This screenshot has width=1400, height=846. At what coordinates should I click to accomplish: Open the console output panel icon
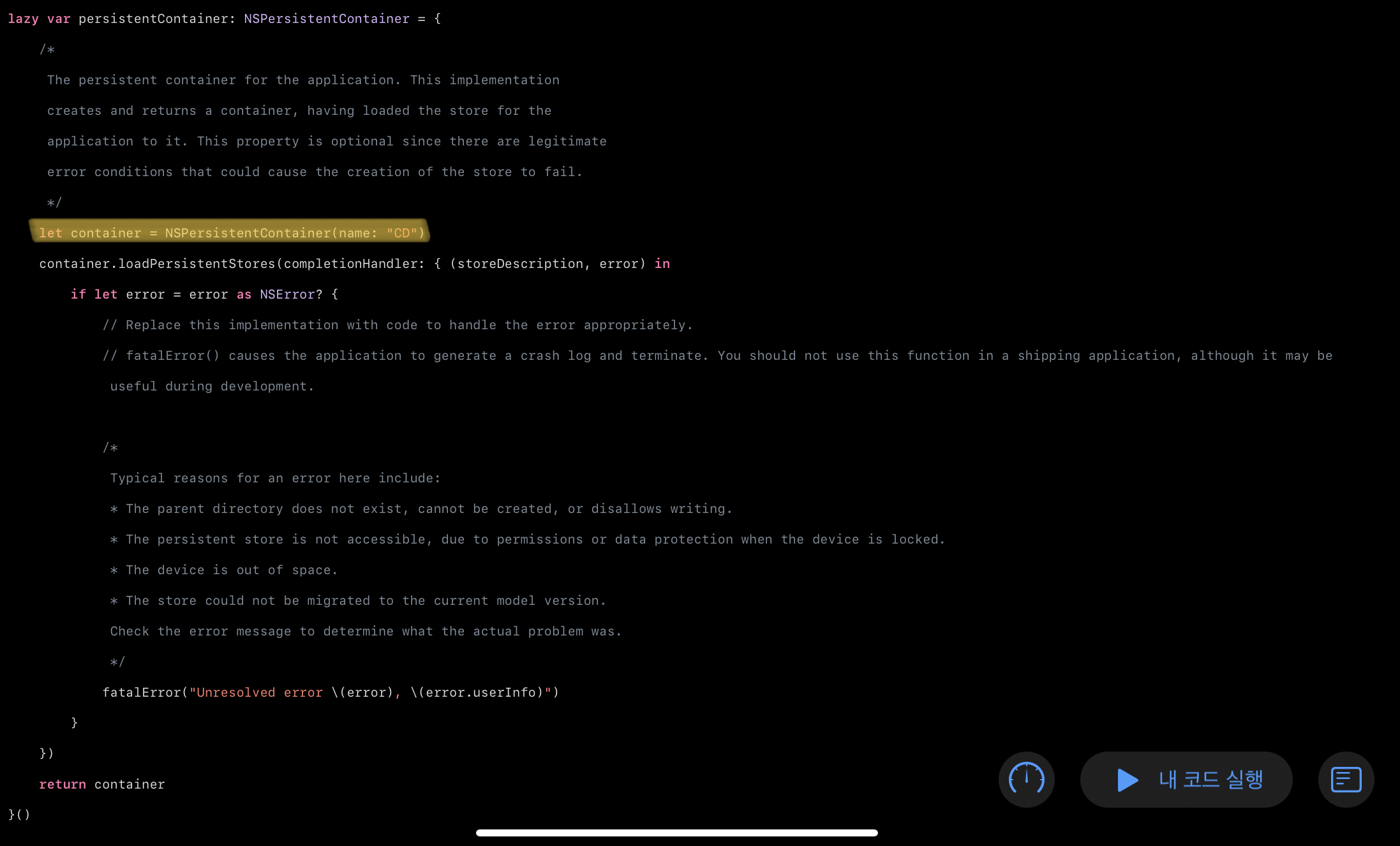[x=1346, y=779]
